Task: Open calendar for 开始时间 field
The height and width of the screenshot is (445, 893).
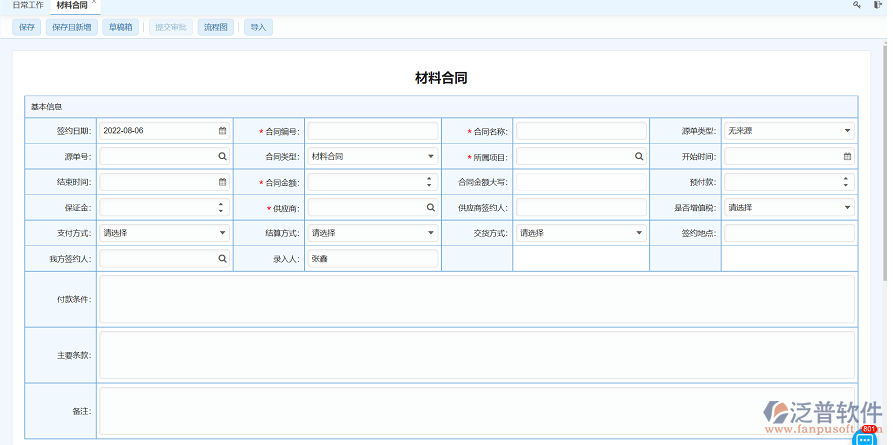Action: (x=847, y=157)
